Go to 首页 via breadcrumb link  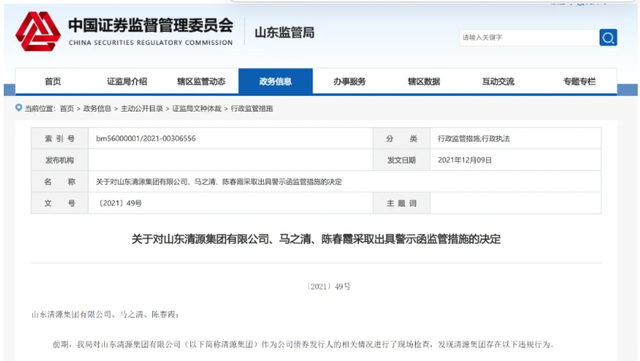tap(67, 109)
